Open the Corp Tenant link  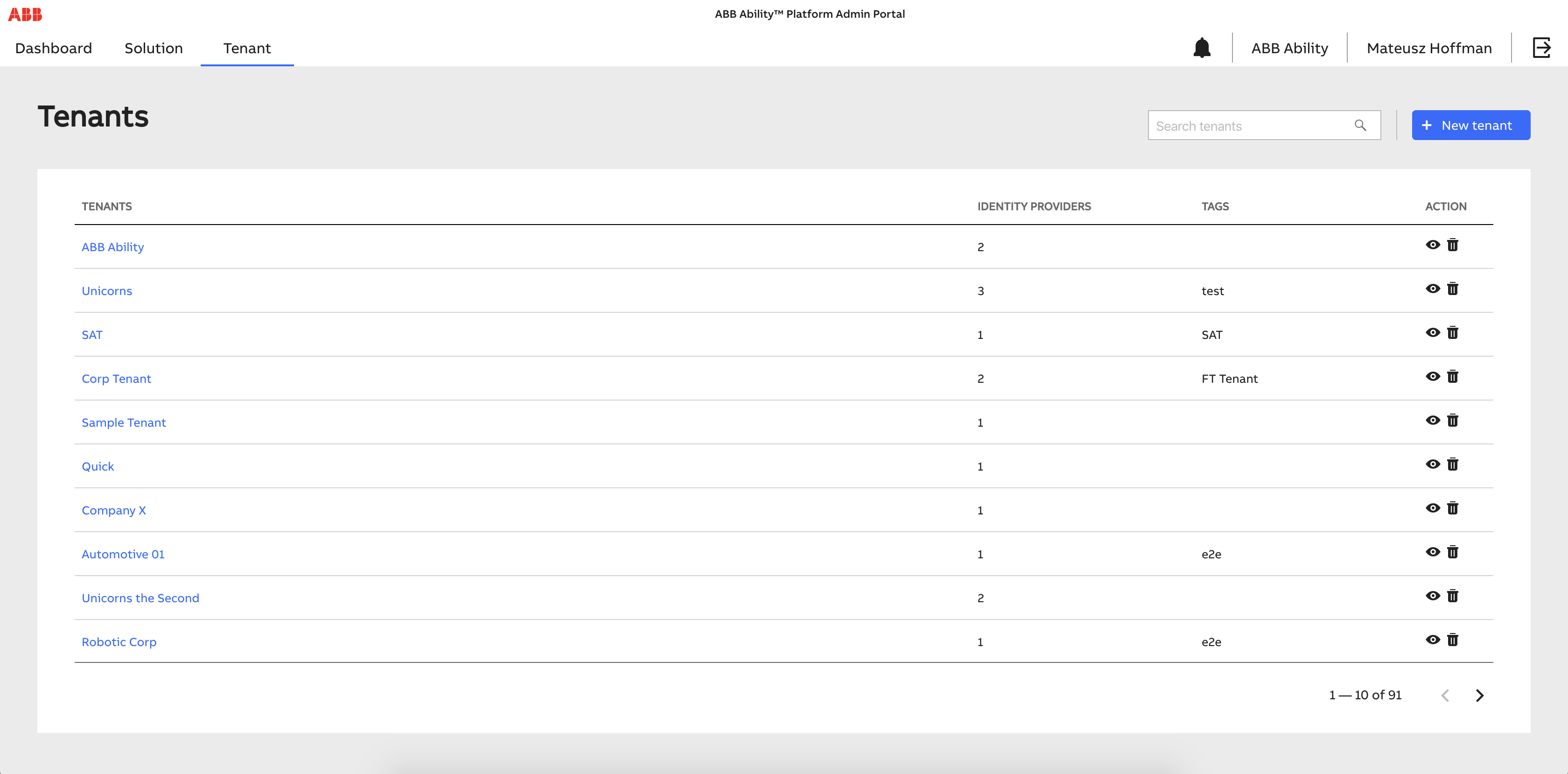coord(116,379)
